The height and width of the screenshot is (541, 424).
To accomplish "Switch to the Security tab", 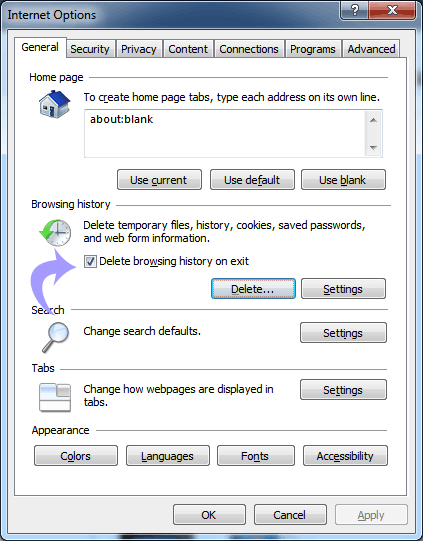I will click(90, 49).
